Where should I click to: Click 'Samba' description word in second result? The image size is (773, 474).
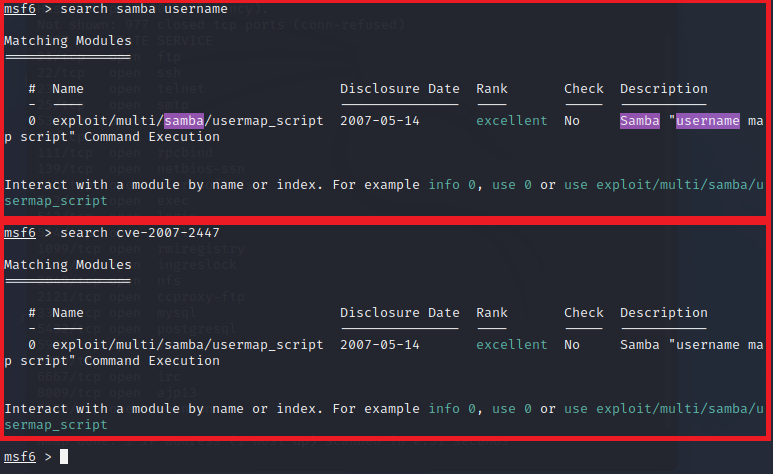639,345
